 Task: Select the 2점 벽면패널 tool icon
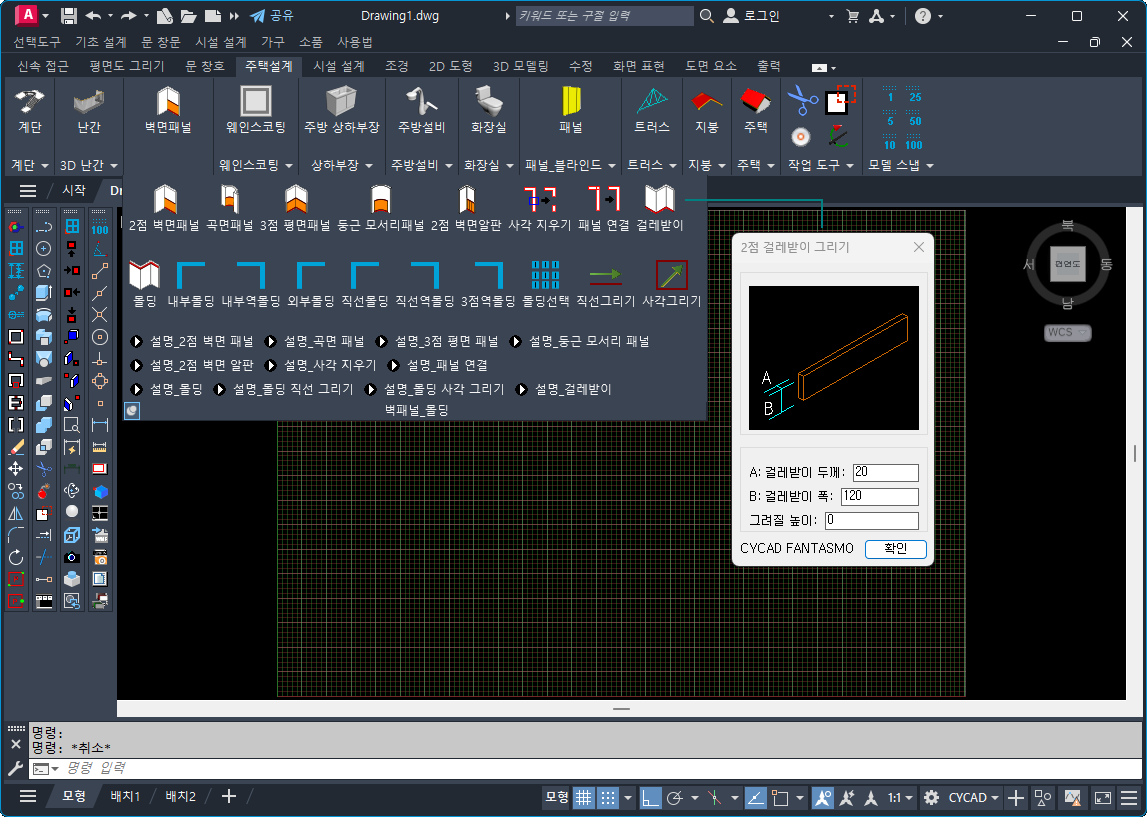coord(164,200)
